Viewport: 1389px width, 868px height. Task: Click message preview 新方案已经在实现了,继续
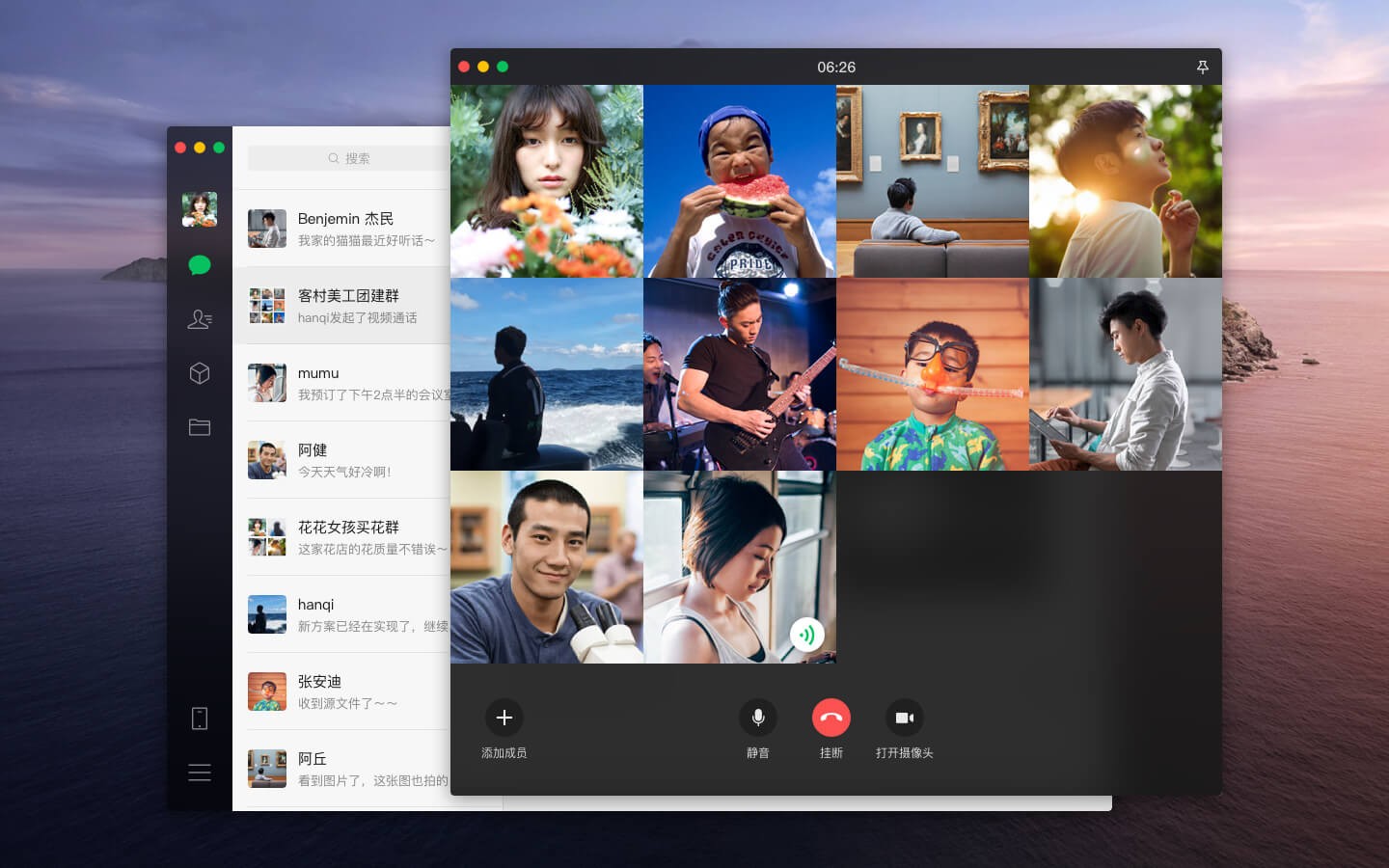coord(373,626)
